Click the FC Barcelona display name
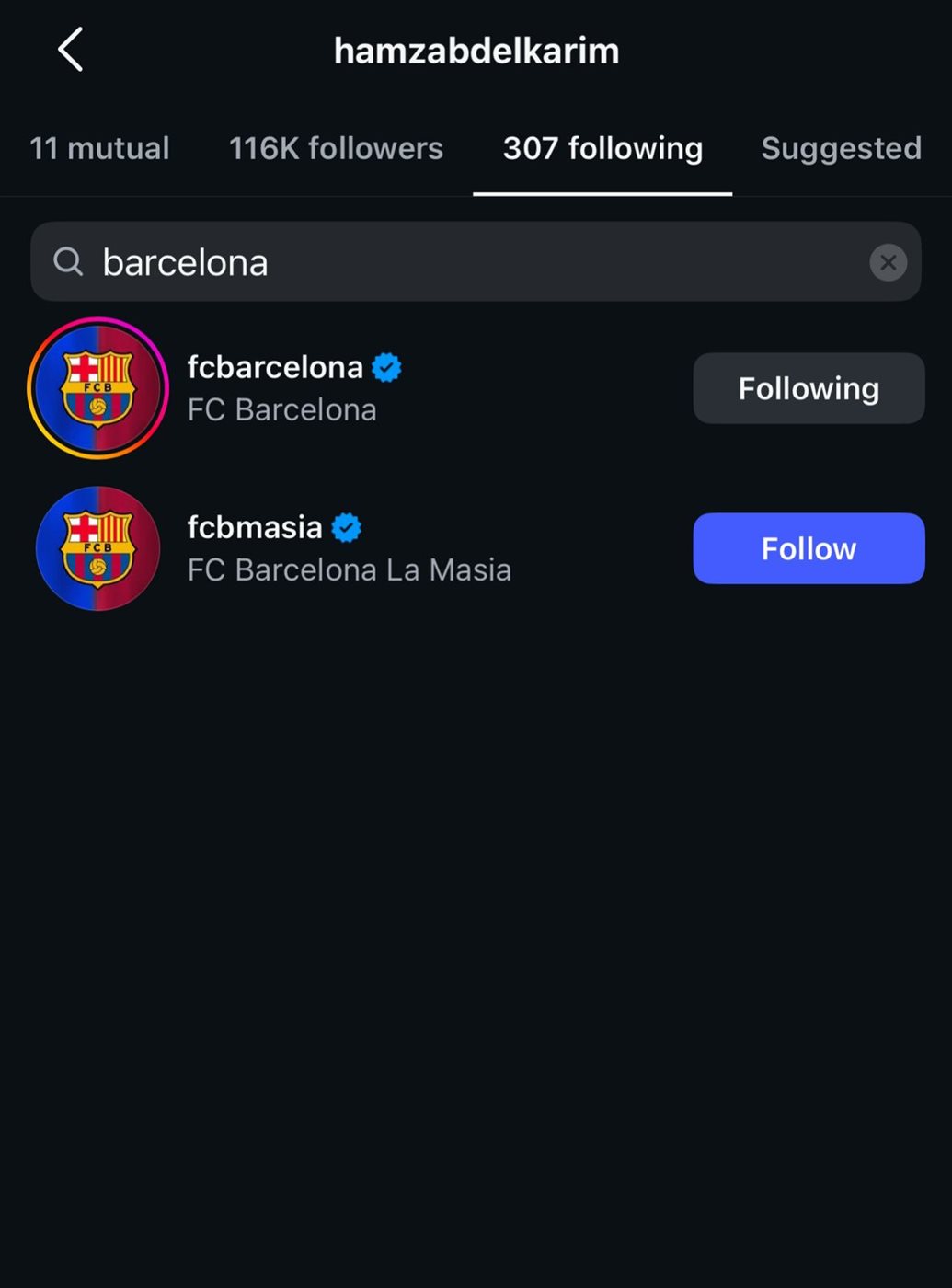952x1288 pixels. click(x=281, y=409)
